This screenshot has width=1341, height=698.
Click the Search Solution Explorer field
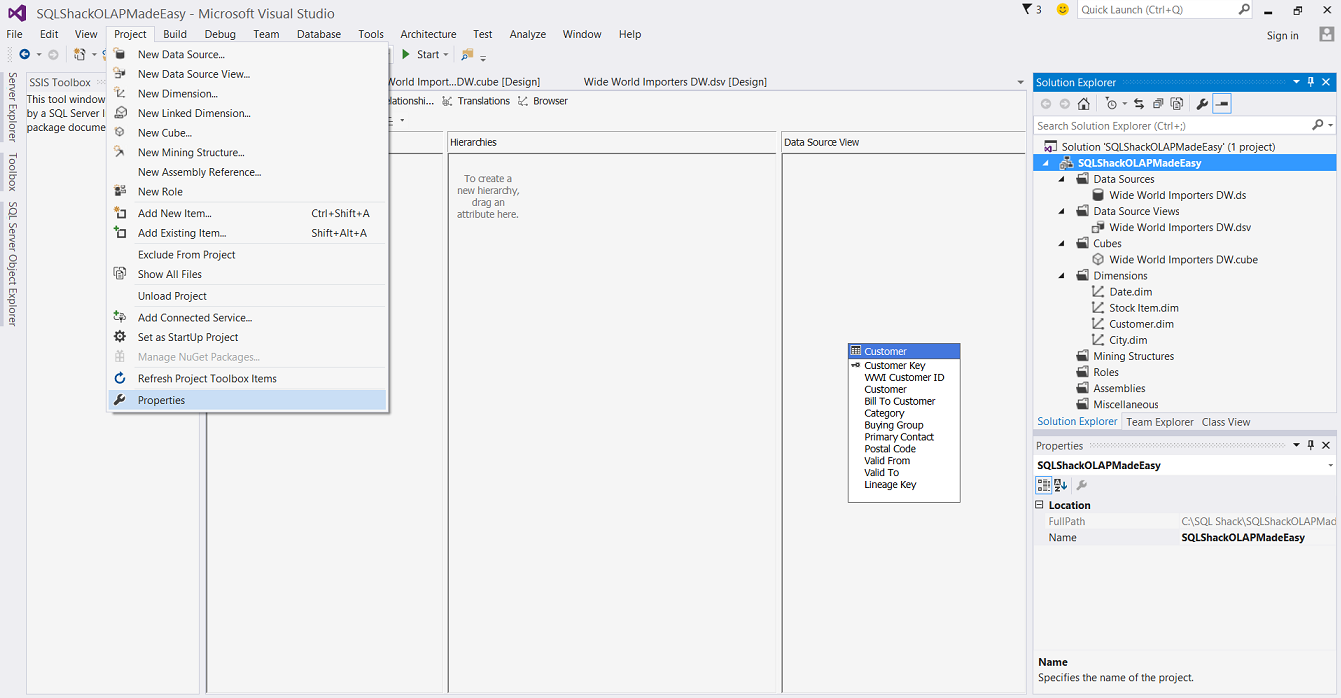1170,126
